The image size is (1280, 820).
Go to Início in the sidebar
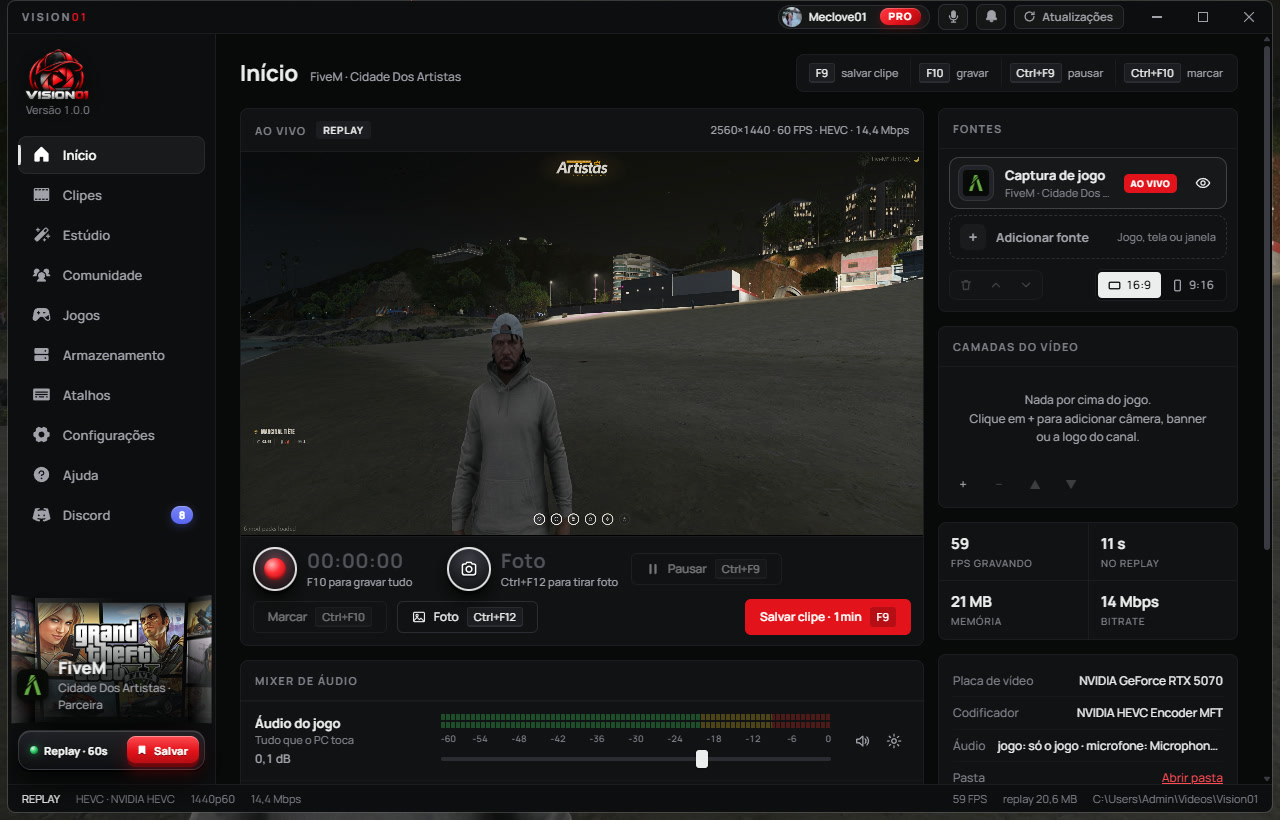click(111, 155)
